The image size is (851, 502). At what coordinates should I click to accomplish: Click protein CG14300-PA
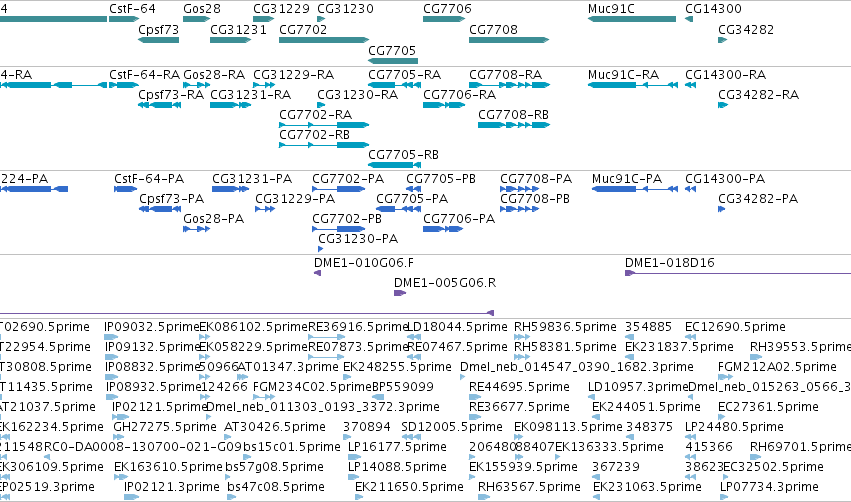[690, 189]
